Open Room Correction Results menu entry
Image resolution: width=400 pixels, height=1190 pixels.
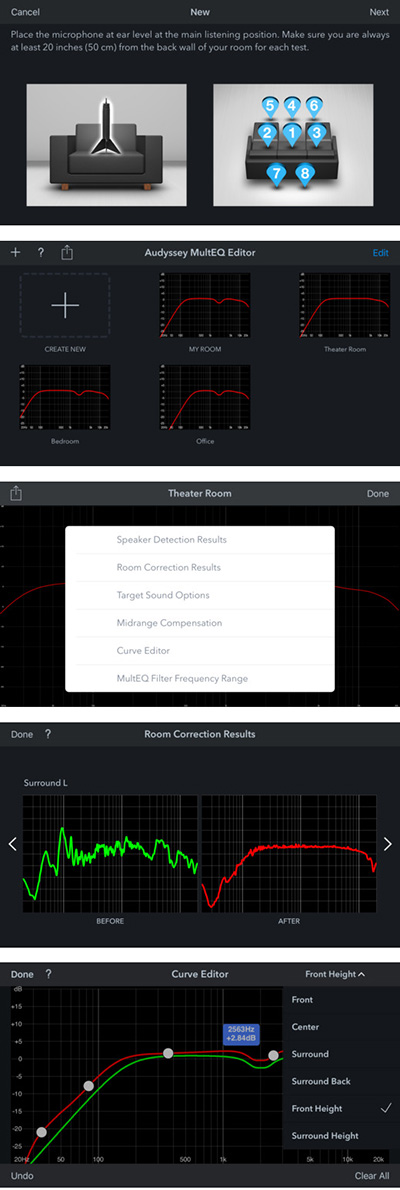coord(200,568)
